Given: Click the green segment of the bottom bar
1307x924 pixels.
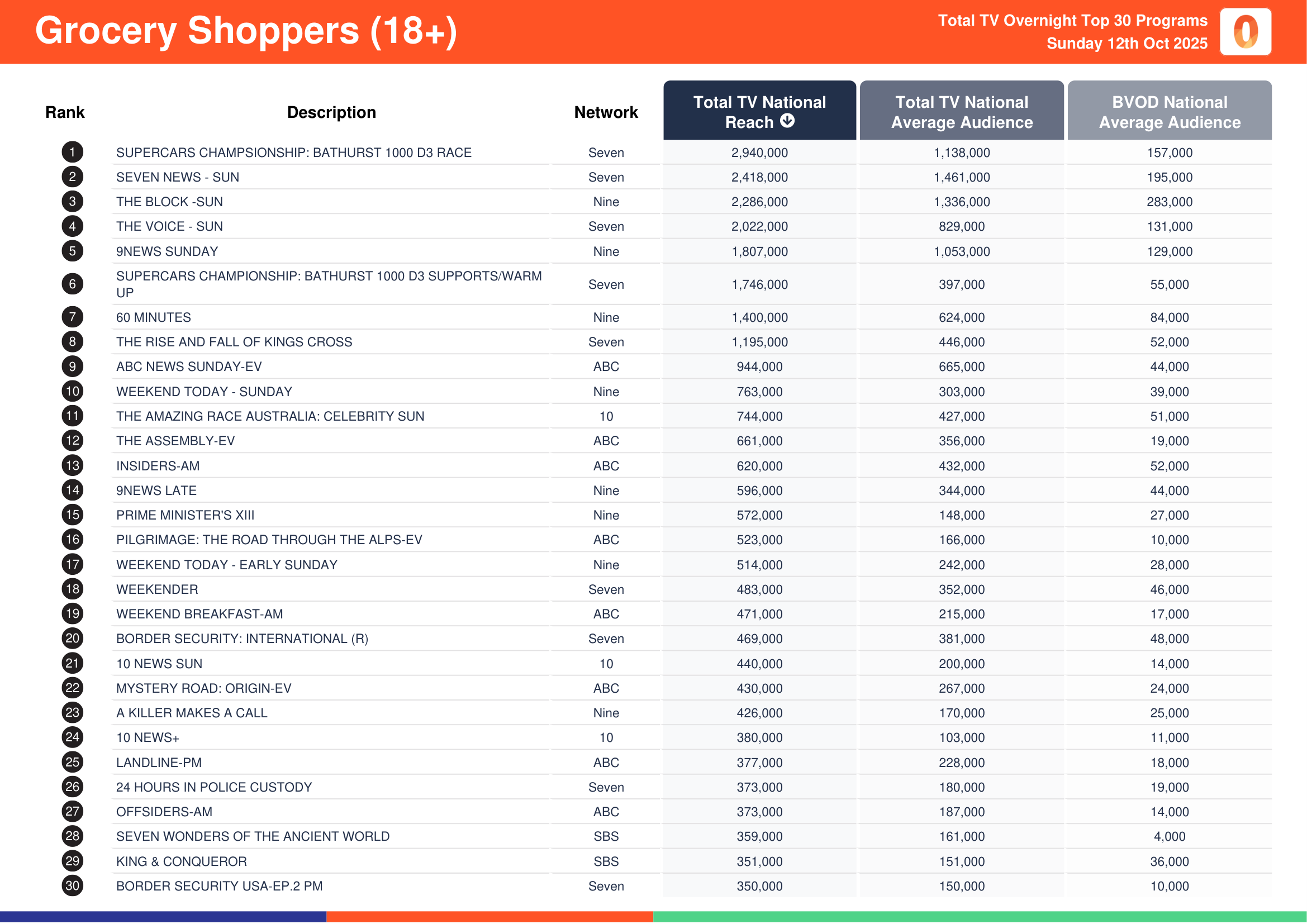Looking at the screenshot, I should 979,917.
